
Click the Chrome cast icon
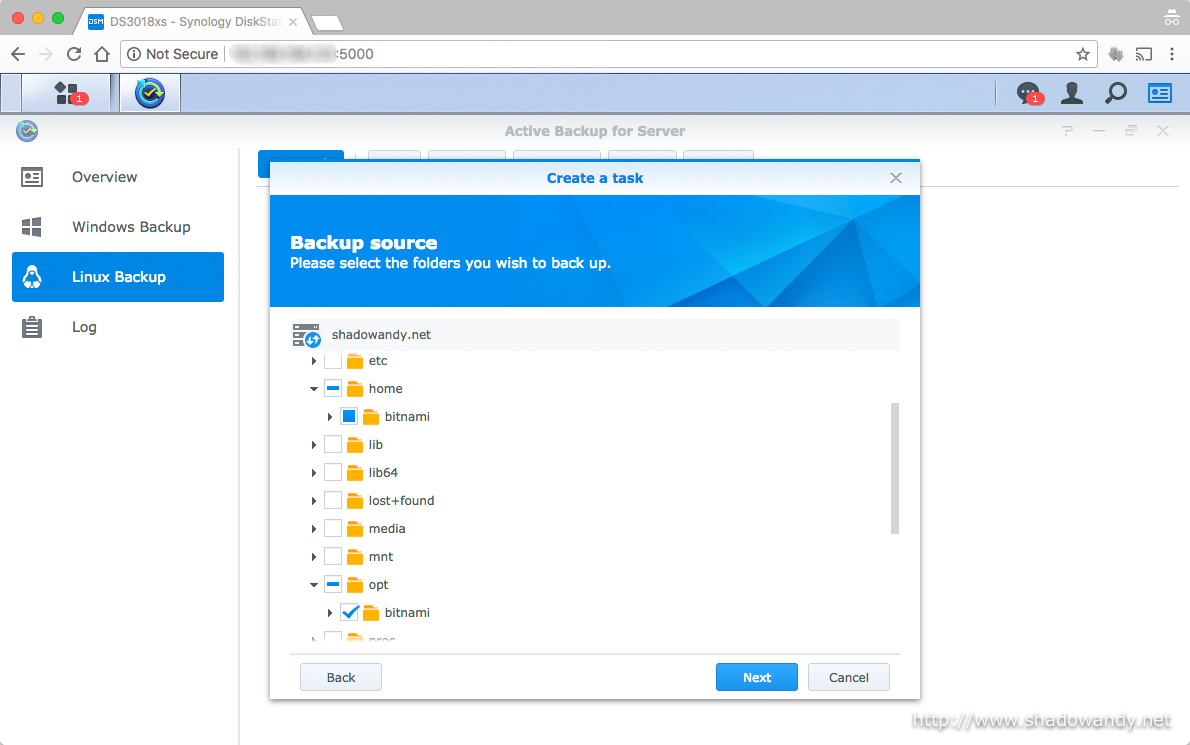click(1143, 54)
